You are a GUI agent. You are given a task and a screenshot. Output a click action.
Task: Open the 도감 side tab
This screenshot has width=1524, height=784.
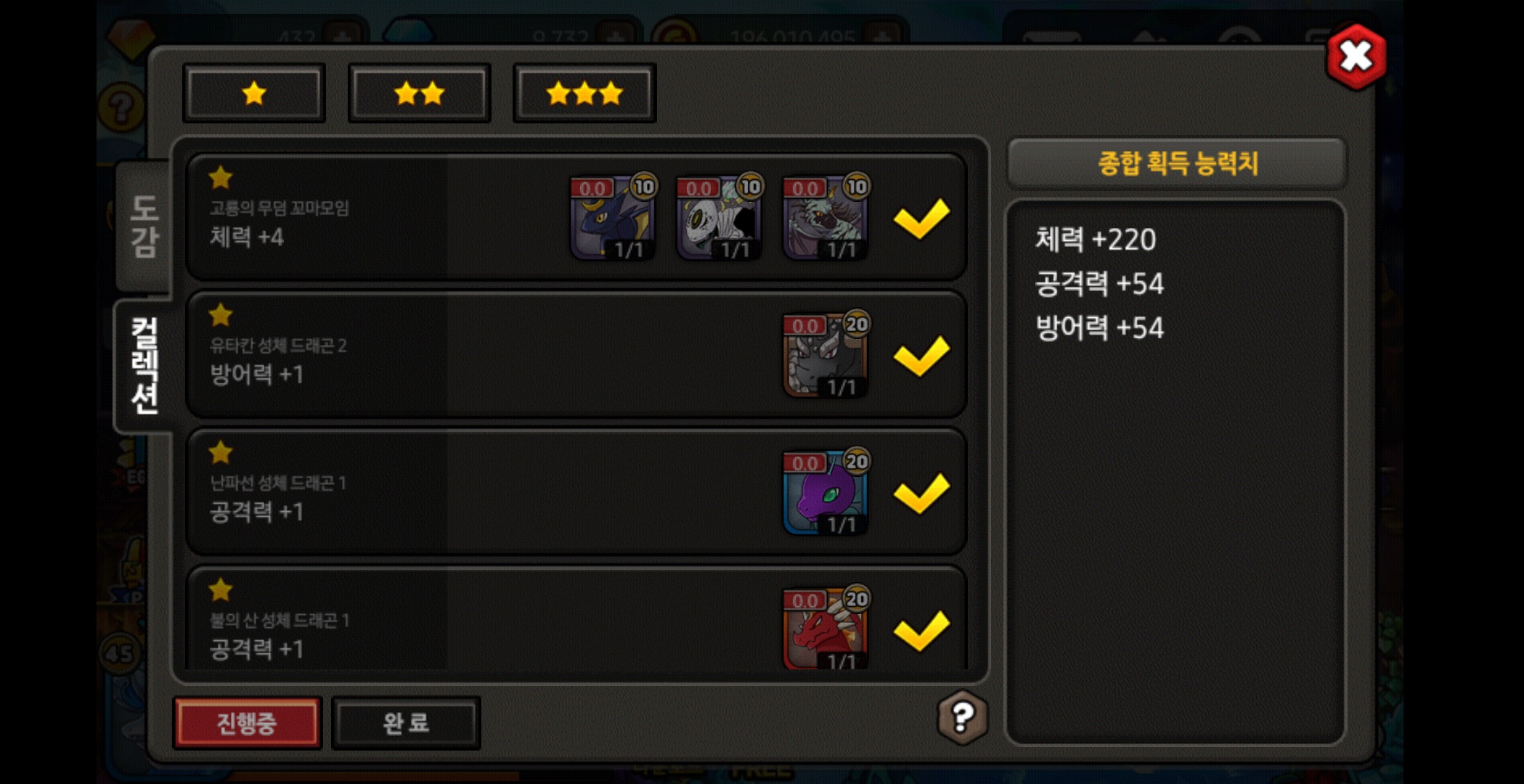(144, 226)
